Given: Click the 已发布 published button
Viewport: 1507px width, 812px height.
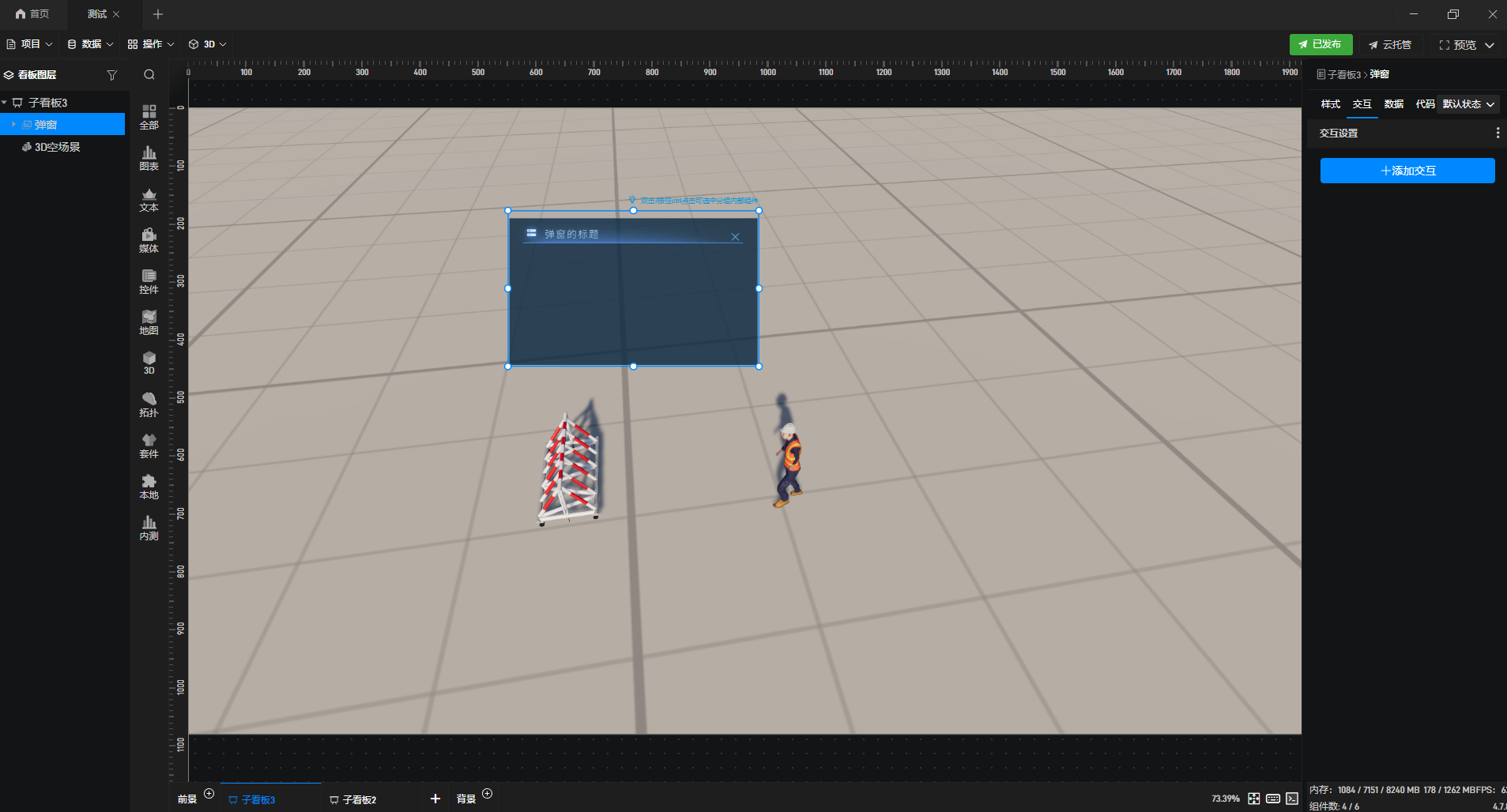Looking at the screenshot, I should coord(1321,44).
